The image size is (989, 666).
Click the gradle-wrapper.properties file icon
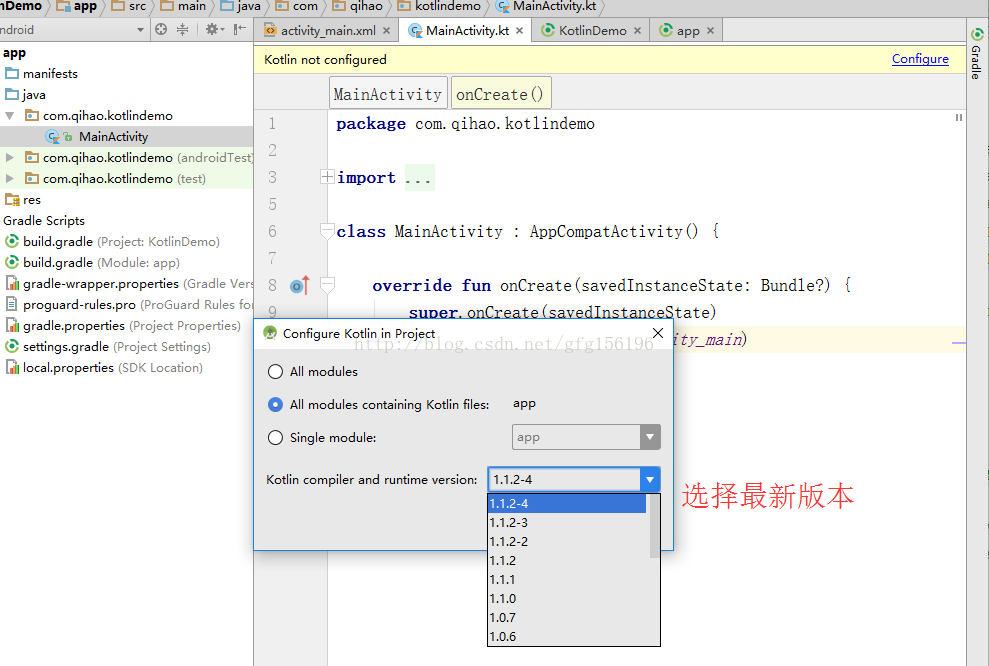click(12, 283)
